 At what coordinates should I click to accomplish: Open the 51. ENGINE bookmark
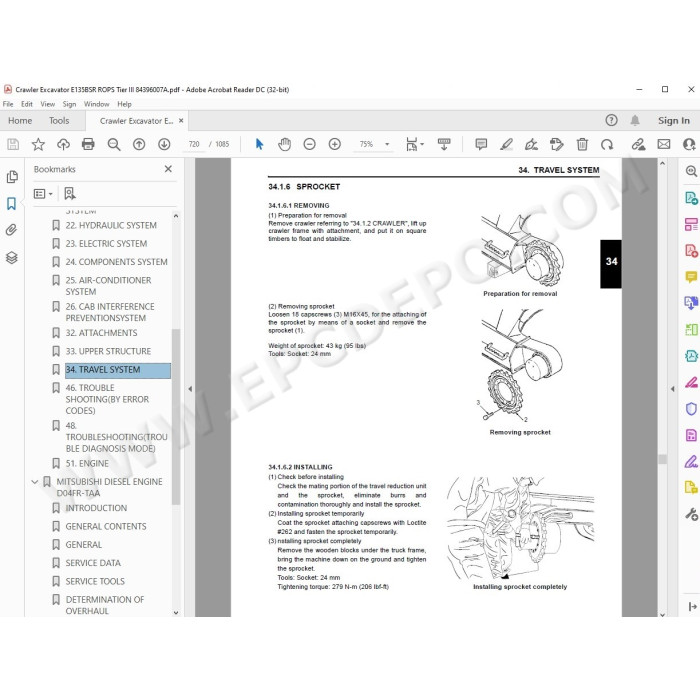tap(87, 463)
